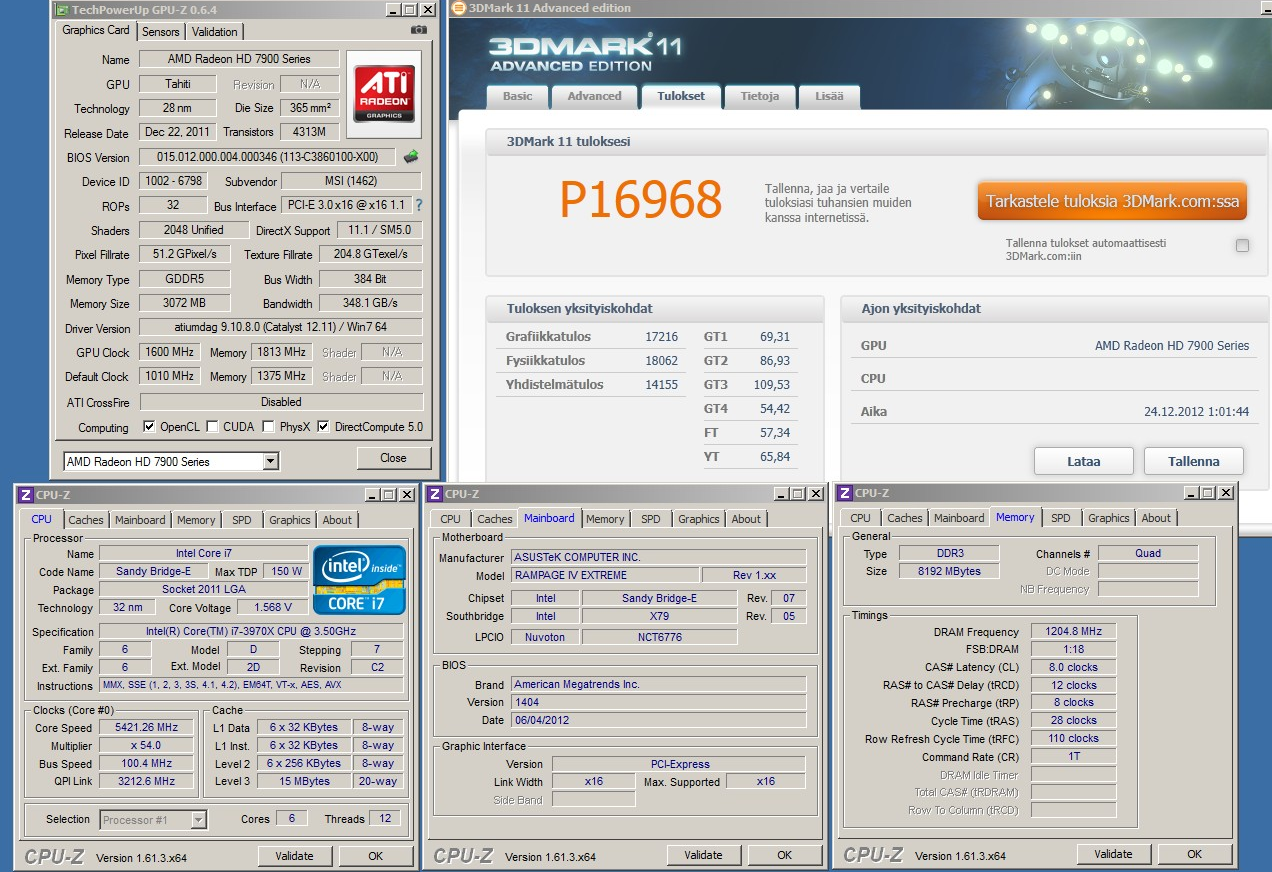Open the Advanced tab in 3DMark 11

point(594,96)
